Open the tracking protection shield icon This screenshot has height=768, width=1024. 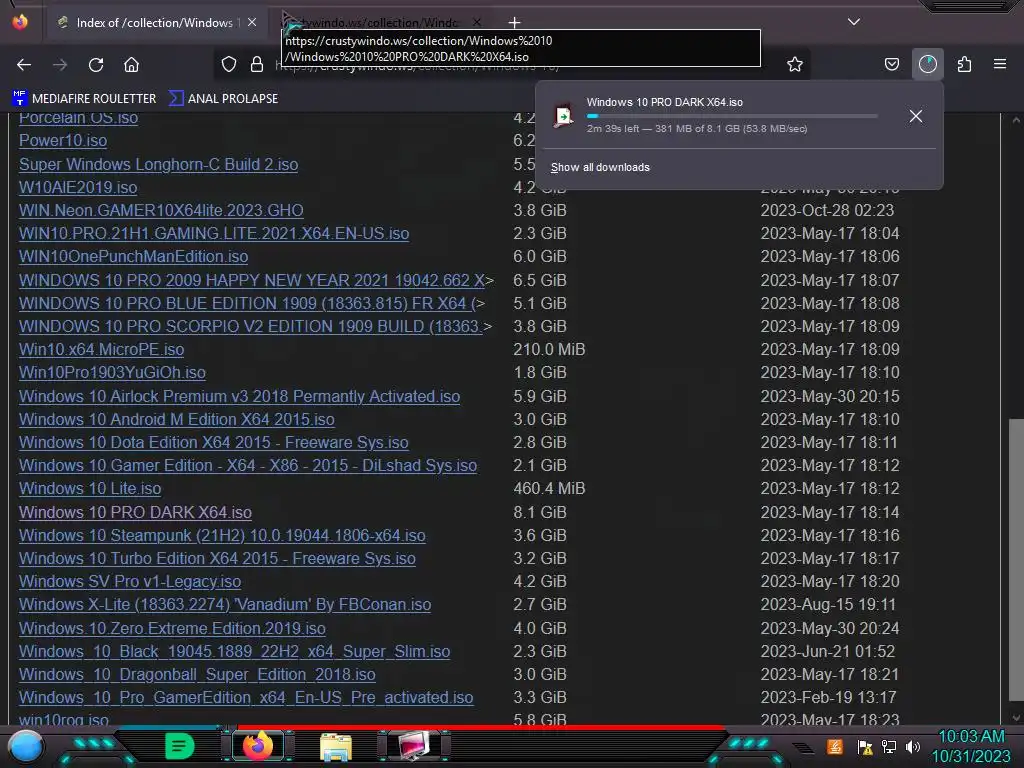click(x=229, y=64)
